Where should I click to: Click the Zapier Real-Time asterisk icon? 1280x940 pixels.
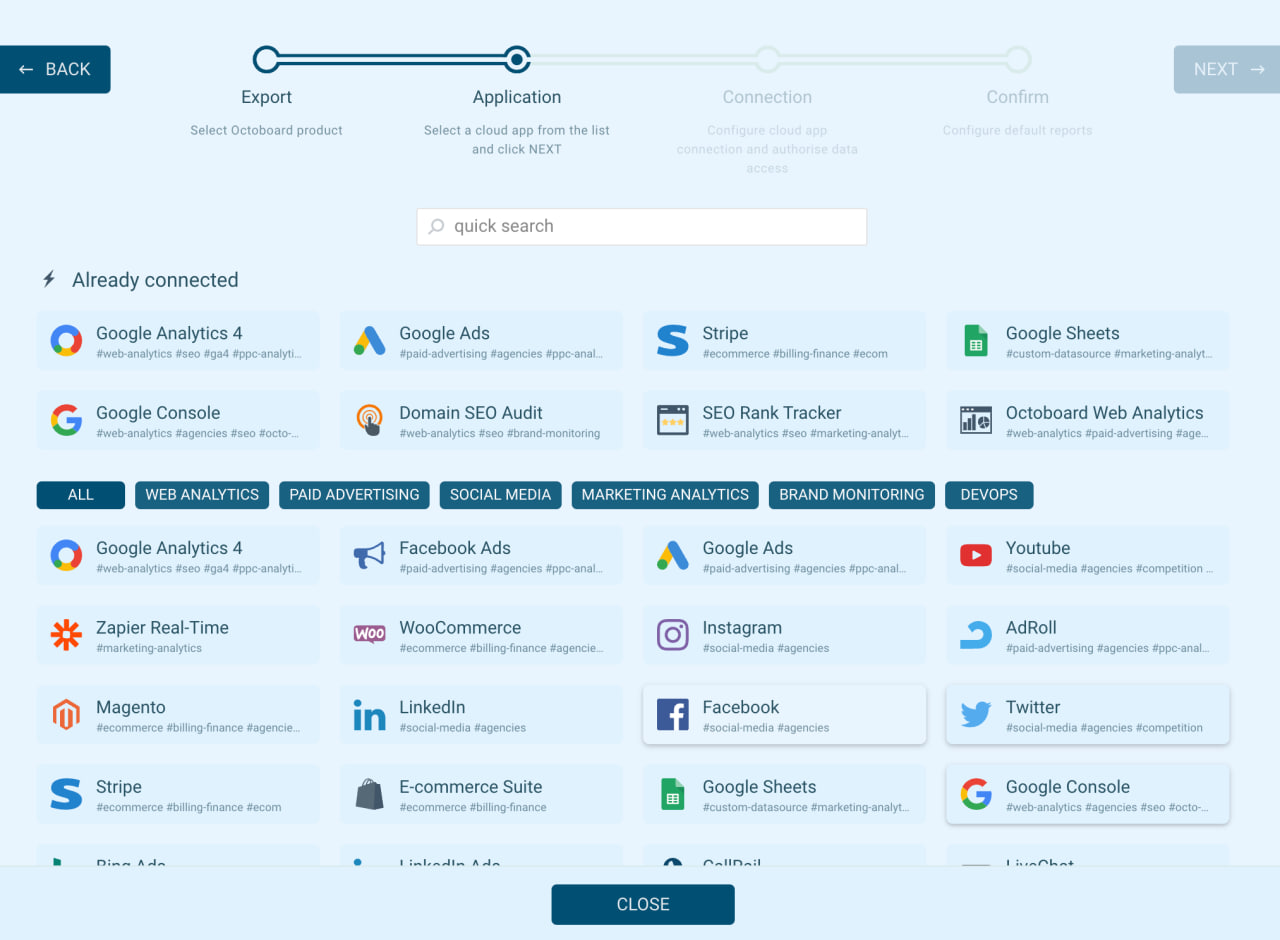(x=66, y=635)
